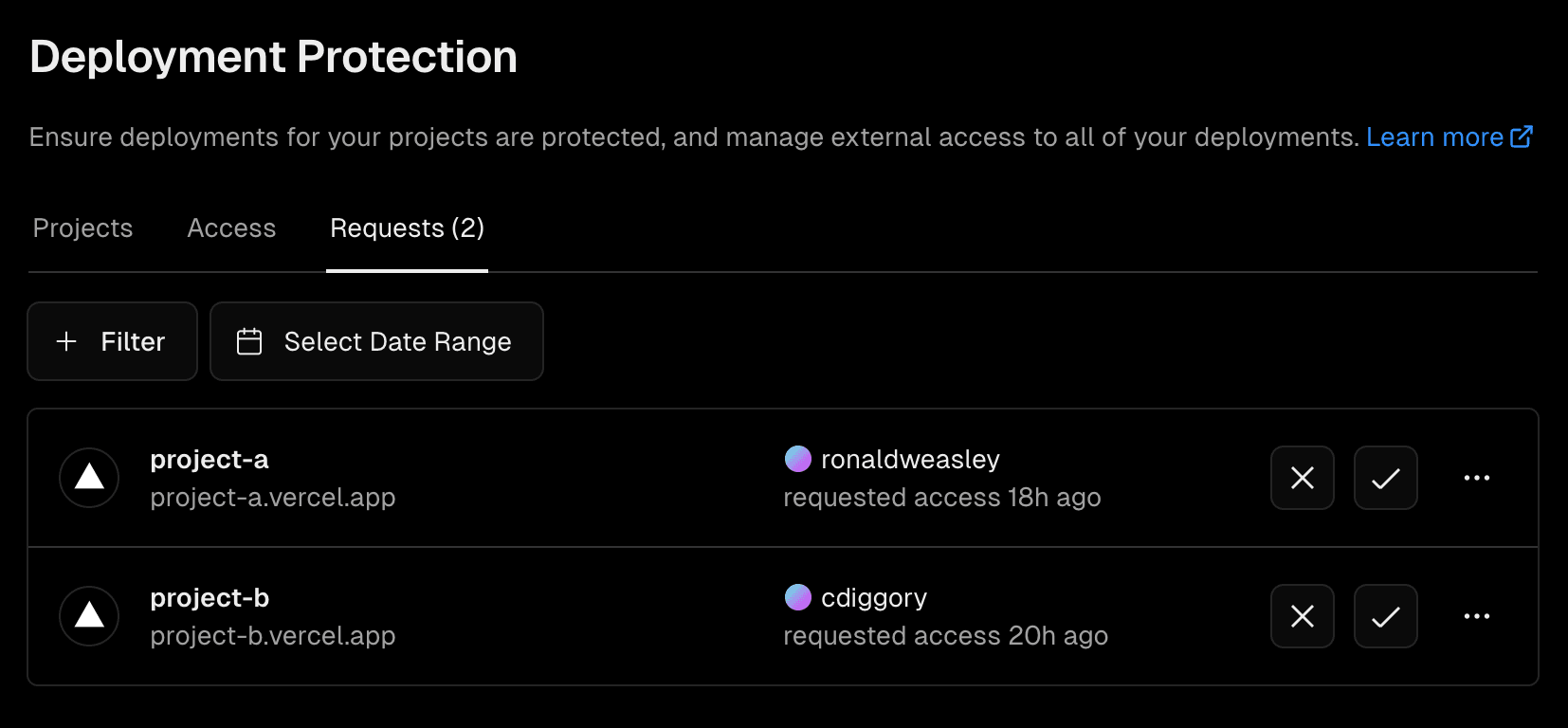This screenshot has height=728, width=1568.
Task: Click the project-b.vercel.app domain text
Action: pyautogui.click(x=273, y=635)
